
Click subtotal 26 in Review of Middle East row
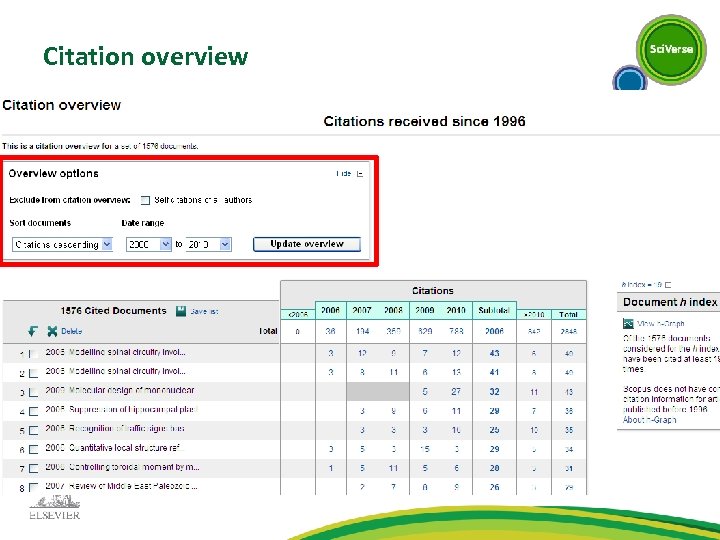pyautogui.click(x=494, y=487)
